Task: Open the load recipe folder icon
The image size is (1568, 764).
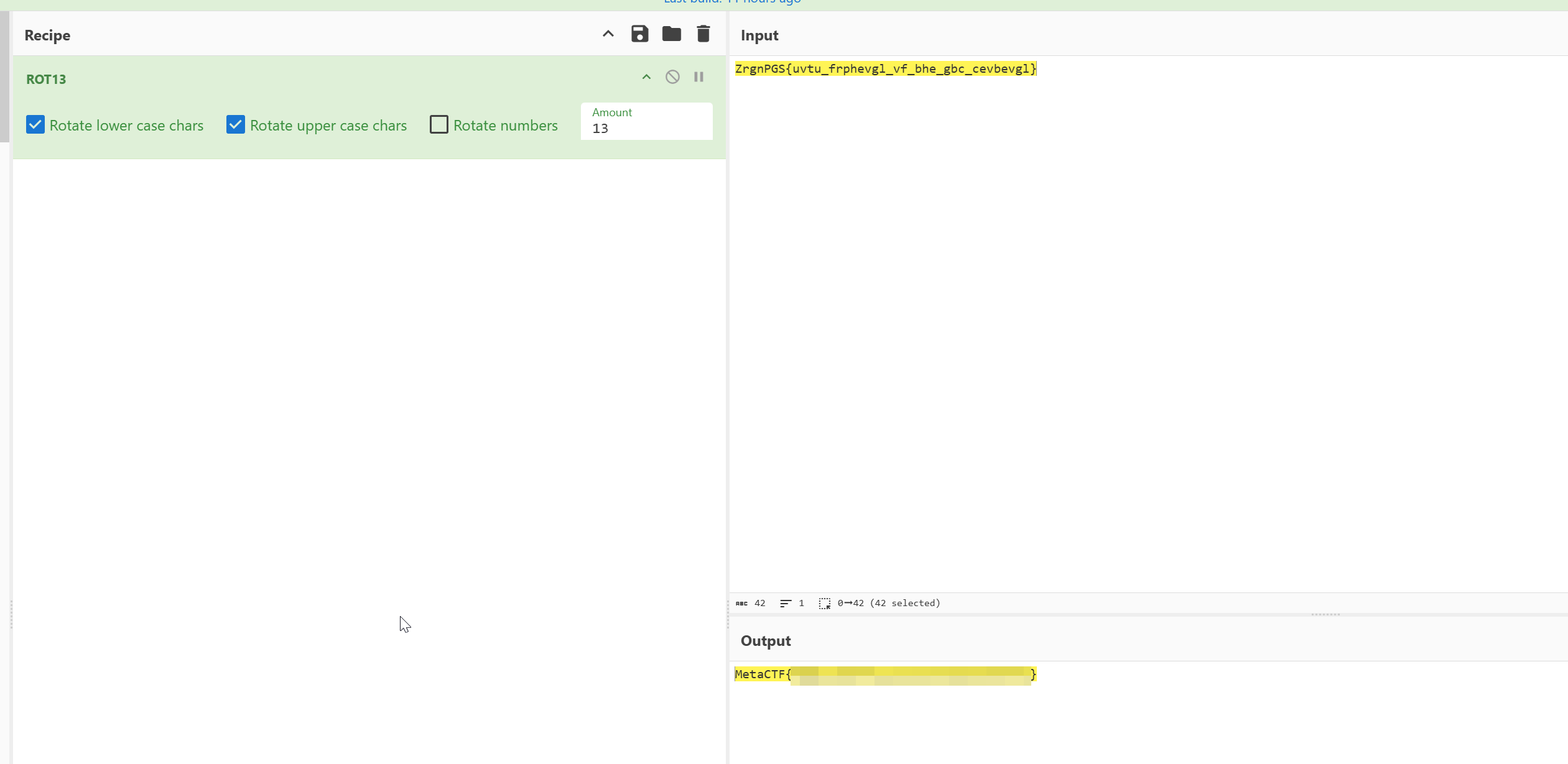Action: (x=672, y=34)
